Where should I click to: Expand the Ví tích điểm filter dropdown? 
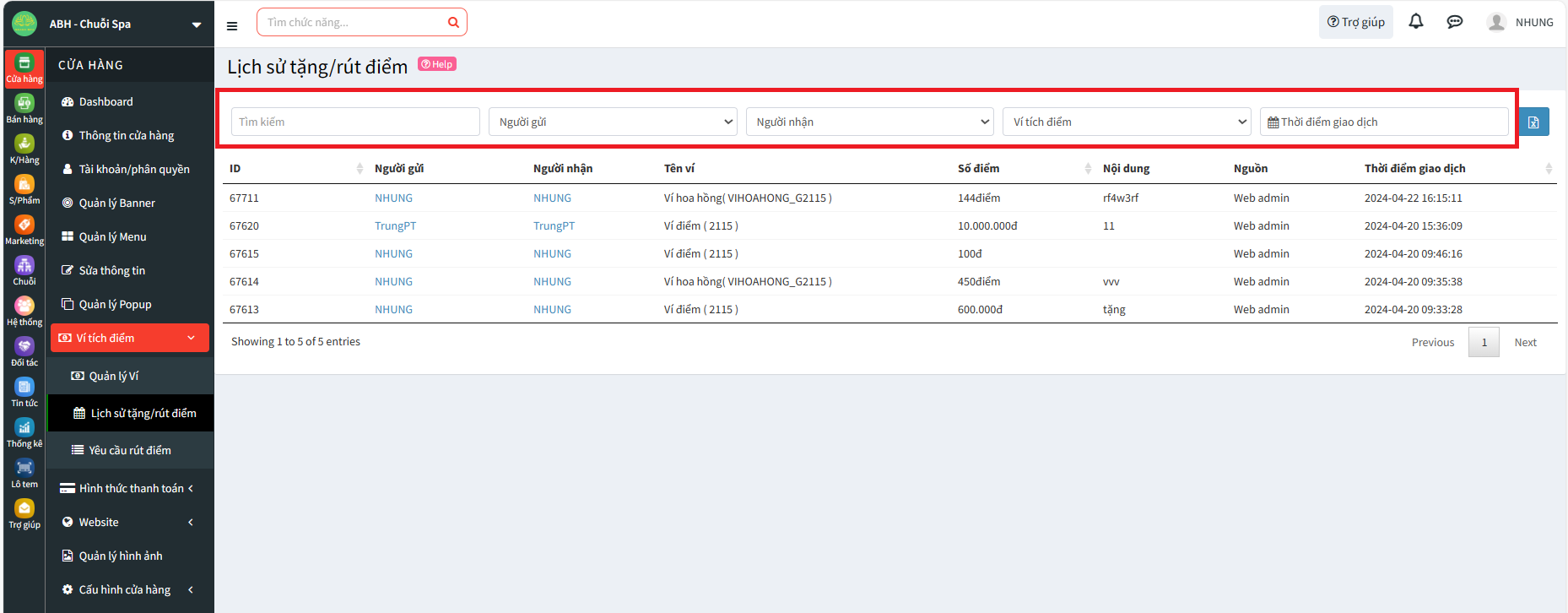pos(1127,122)
